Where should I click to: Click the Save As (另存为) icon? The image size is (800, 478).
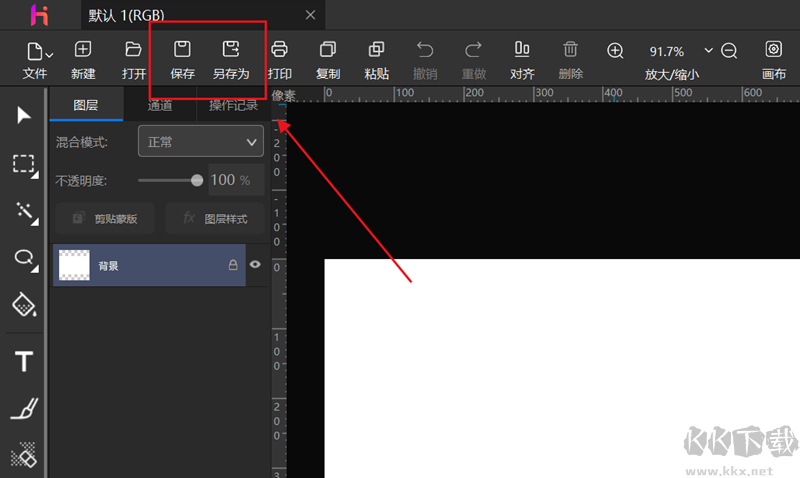tap(231, 49)
